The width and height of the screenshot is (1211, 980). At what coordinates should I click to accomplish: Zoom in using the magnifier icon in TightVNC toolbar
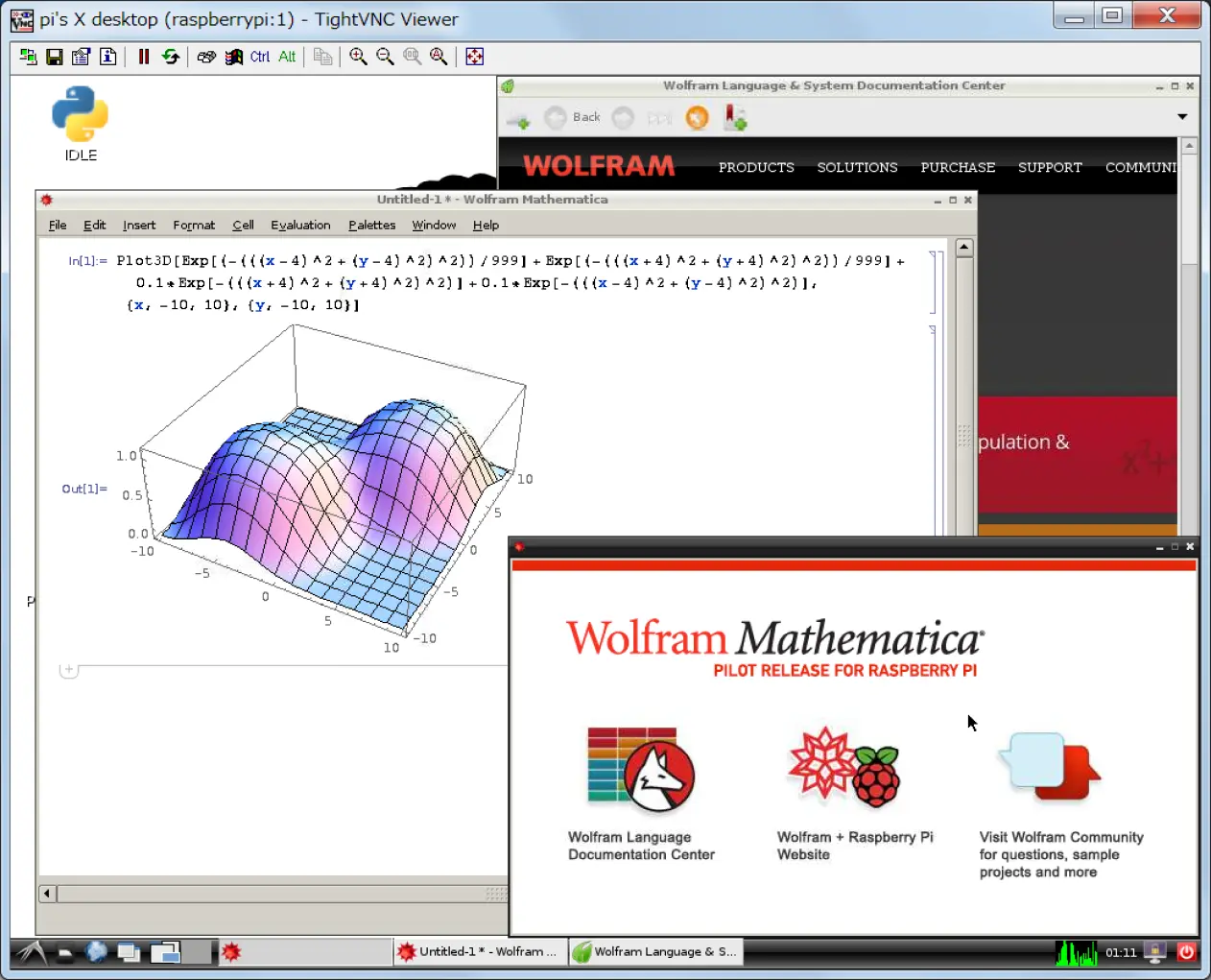pyautogui.click(x=358, y=57)
